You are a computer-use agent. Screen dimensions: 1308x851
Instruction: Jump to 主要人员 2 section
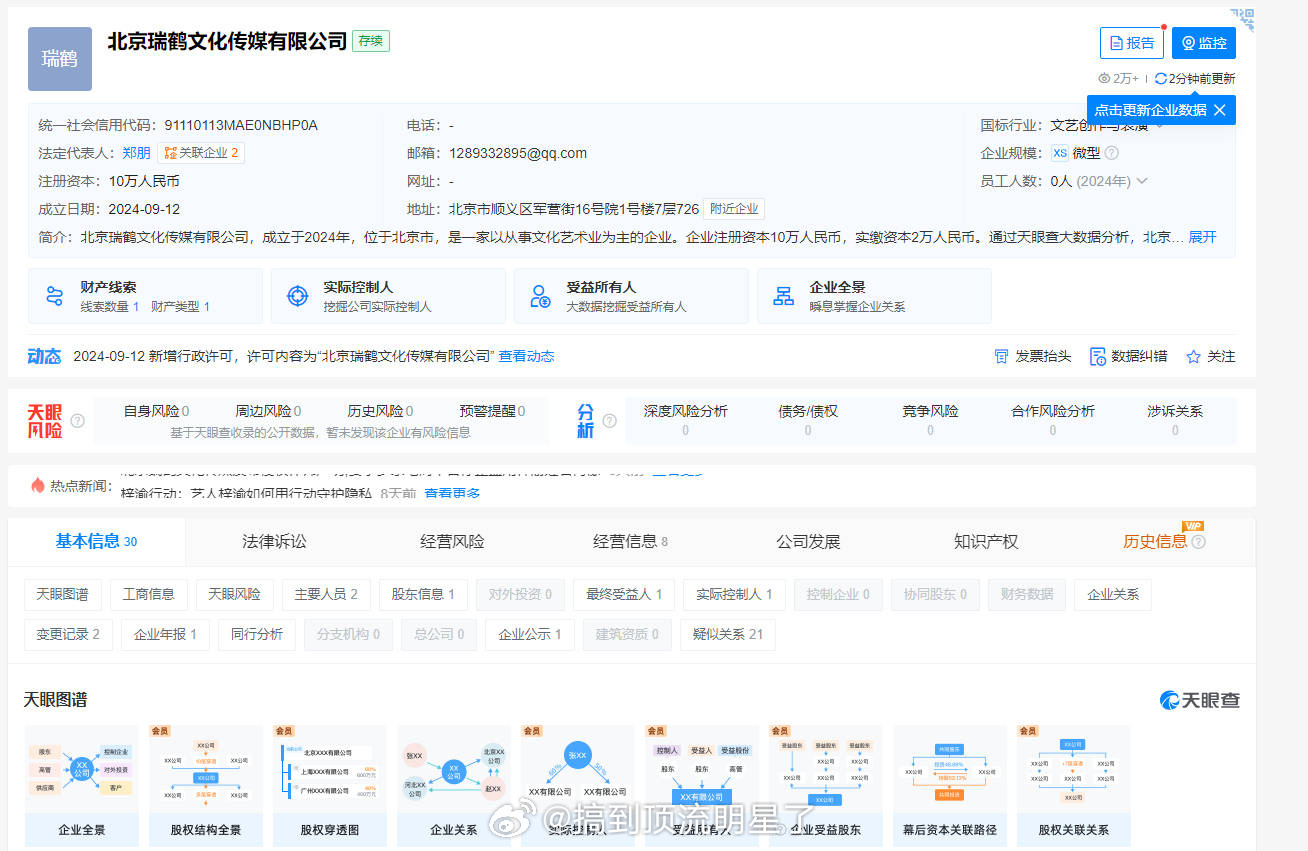pos(326,594)
